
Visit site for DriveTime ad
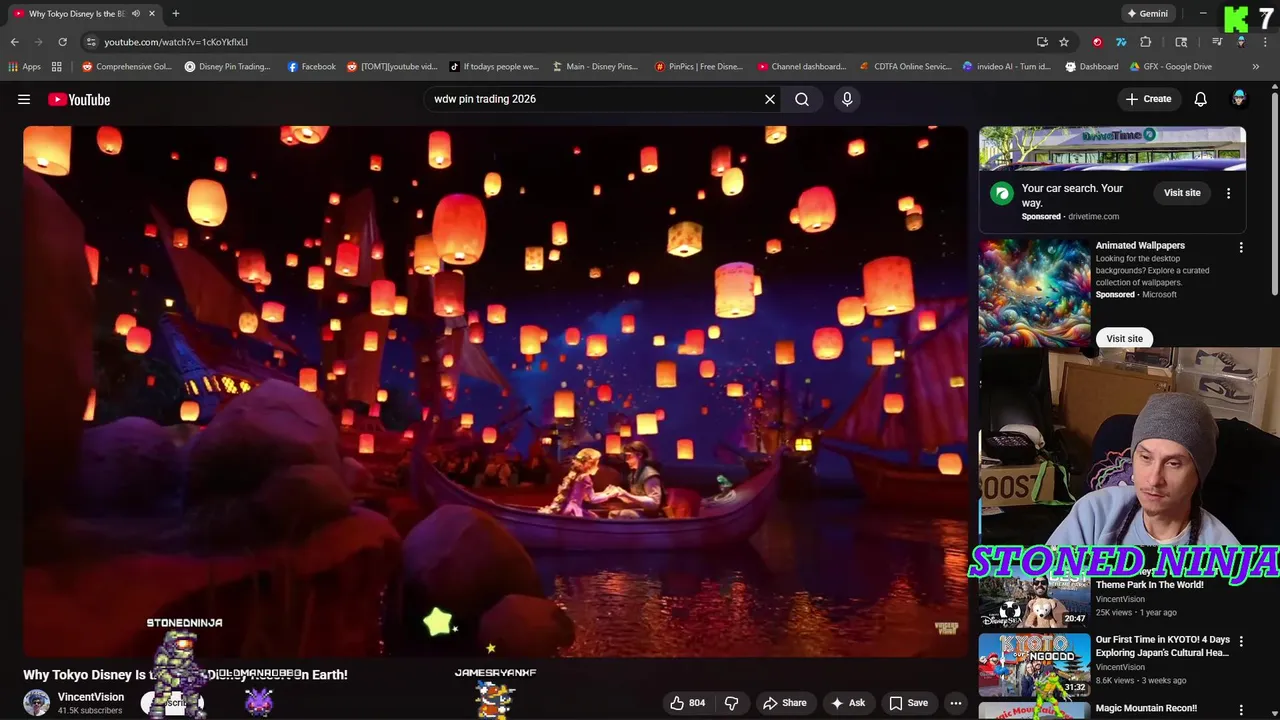1182,193
